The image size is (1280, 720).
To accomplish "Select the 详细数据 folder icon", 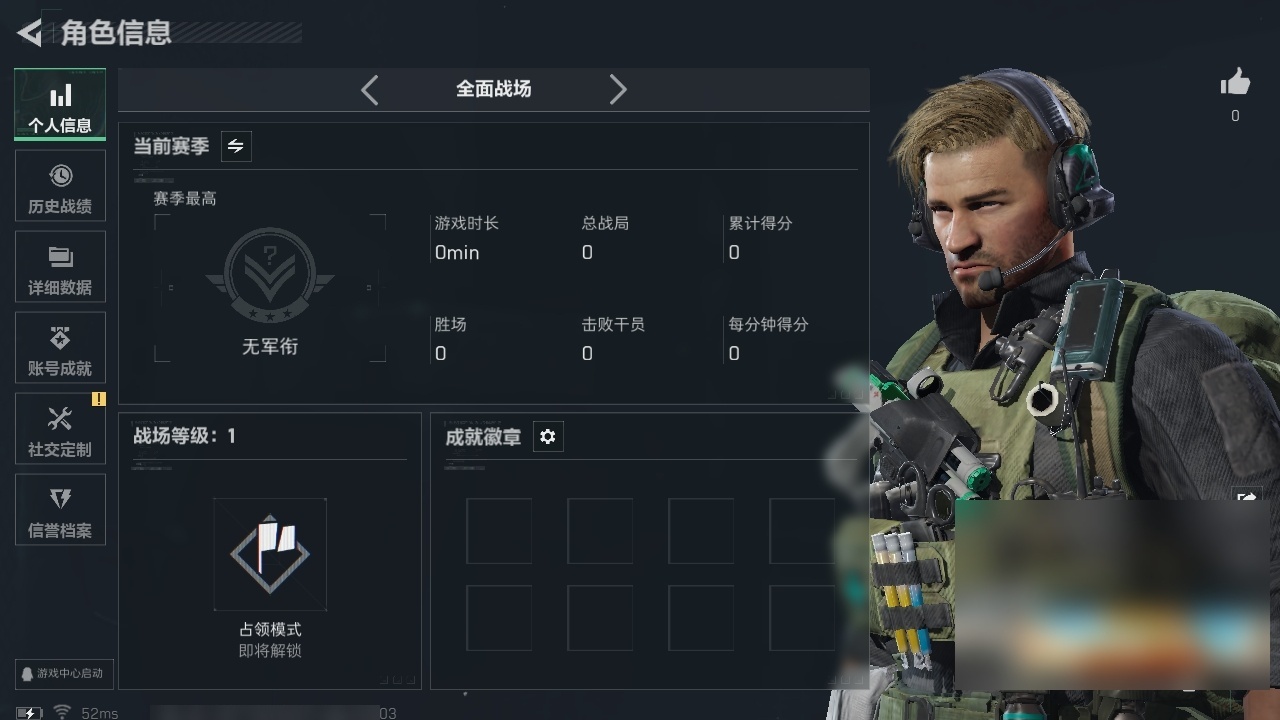I will [60, 258].
